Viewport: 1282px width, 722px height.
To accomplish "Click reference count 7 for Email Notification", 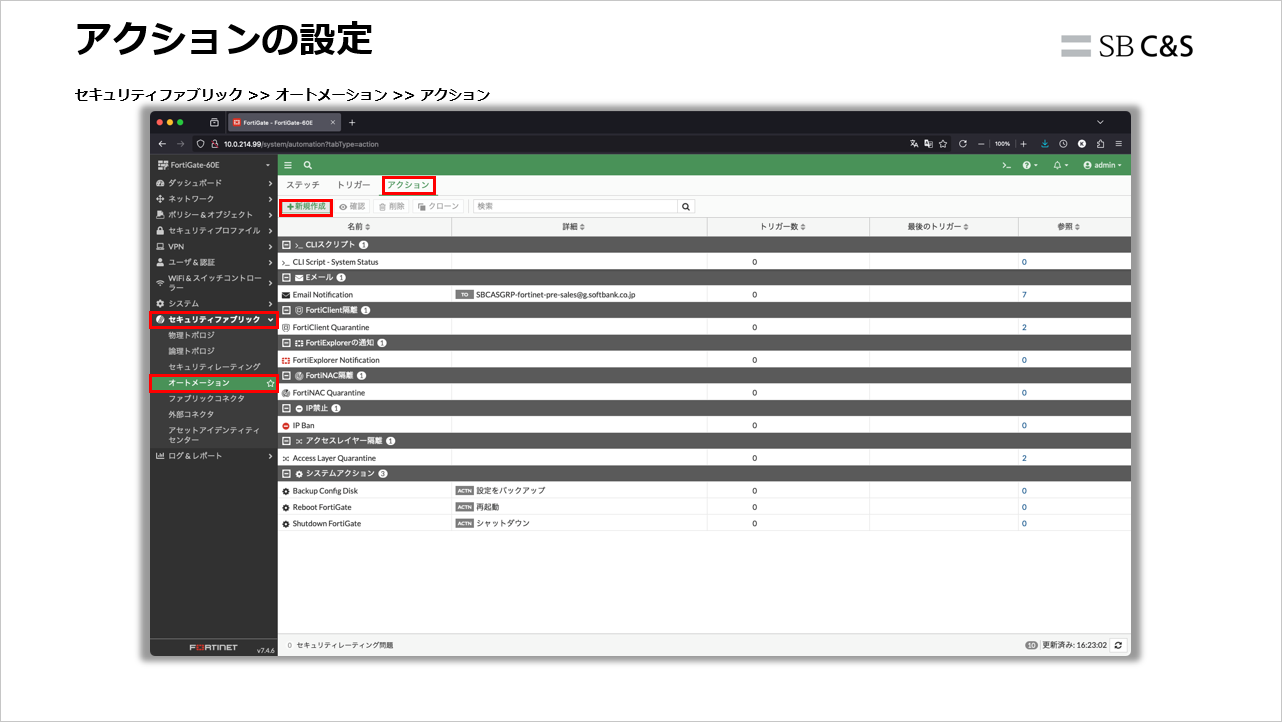I will click(x=1024, y=295).
